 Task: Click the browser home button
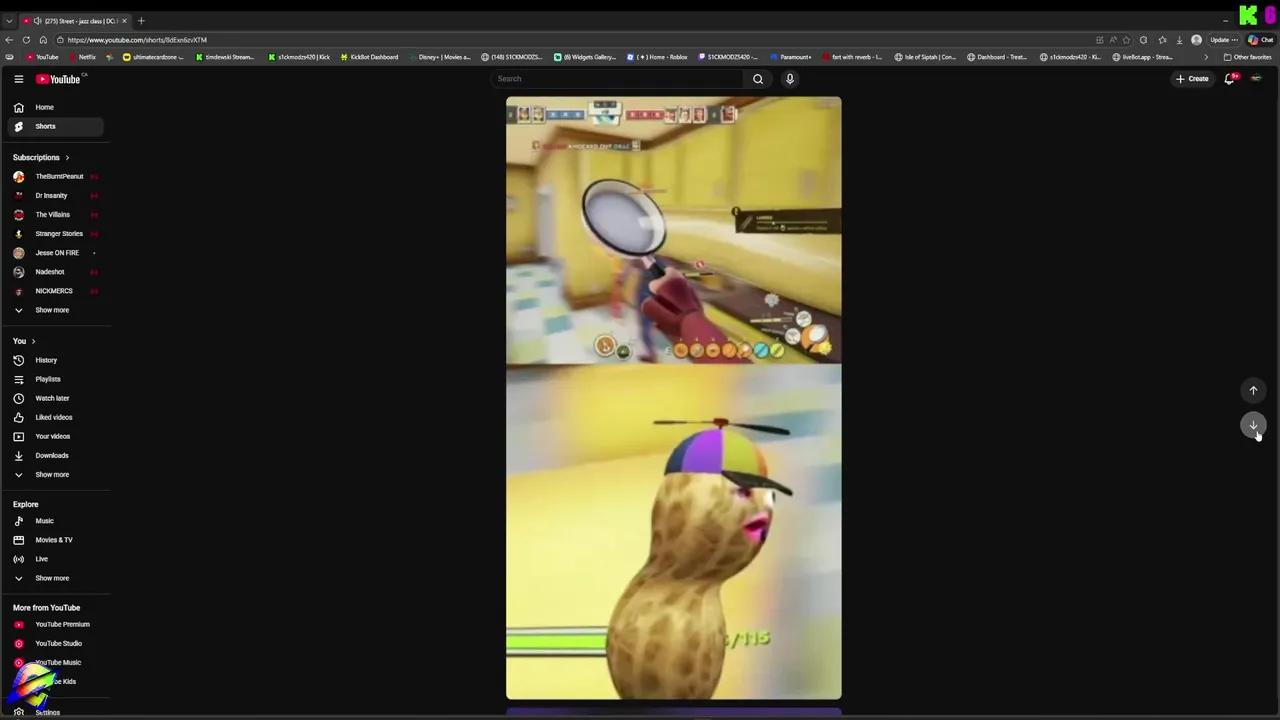click(x=42, y=40)
